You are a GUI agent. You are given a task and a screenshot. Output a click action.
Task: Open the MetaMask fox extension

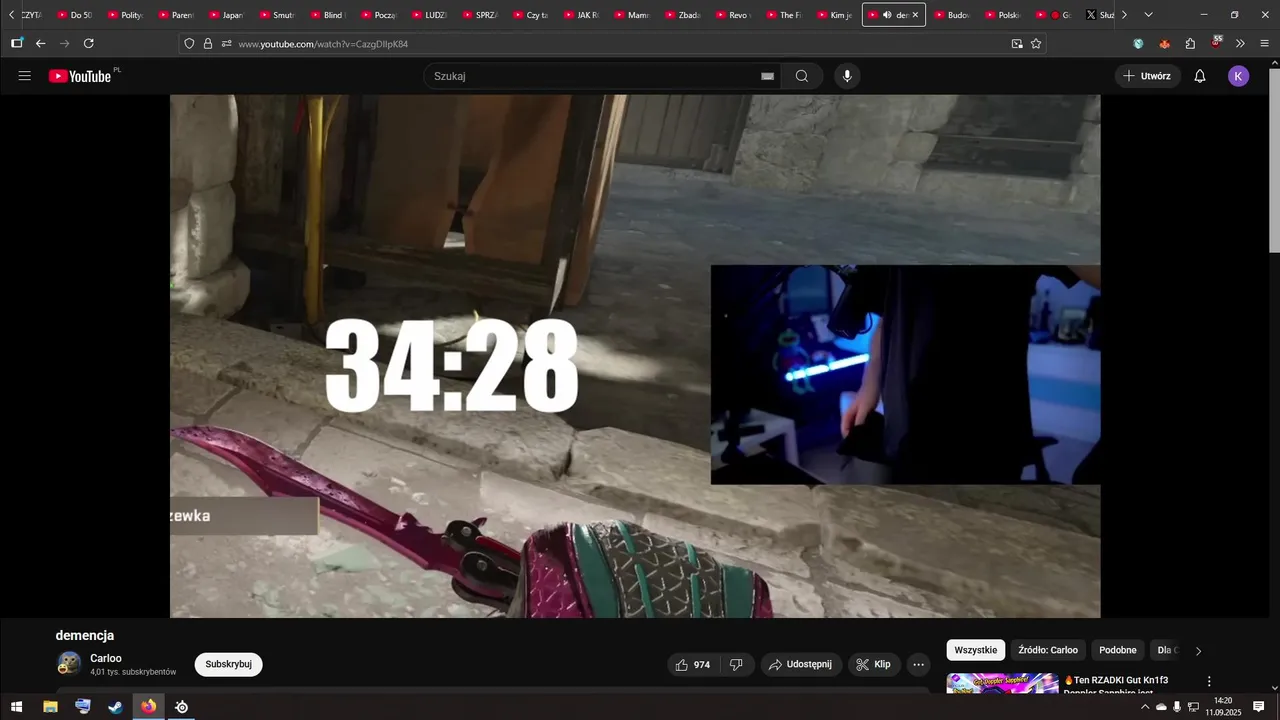1164,44
